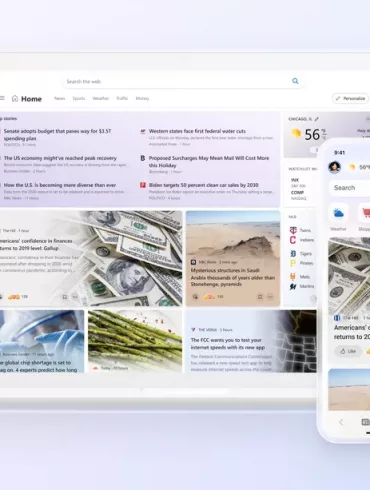Open Weather shortcut on the phone
Image resolution: width=370 pixels, height=490 pixels.
(338, 213)
